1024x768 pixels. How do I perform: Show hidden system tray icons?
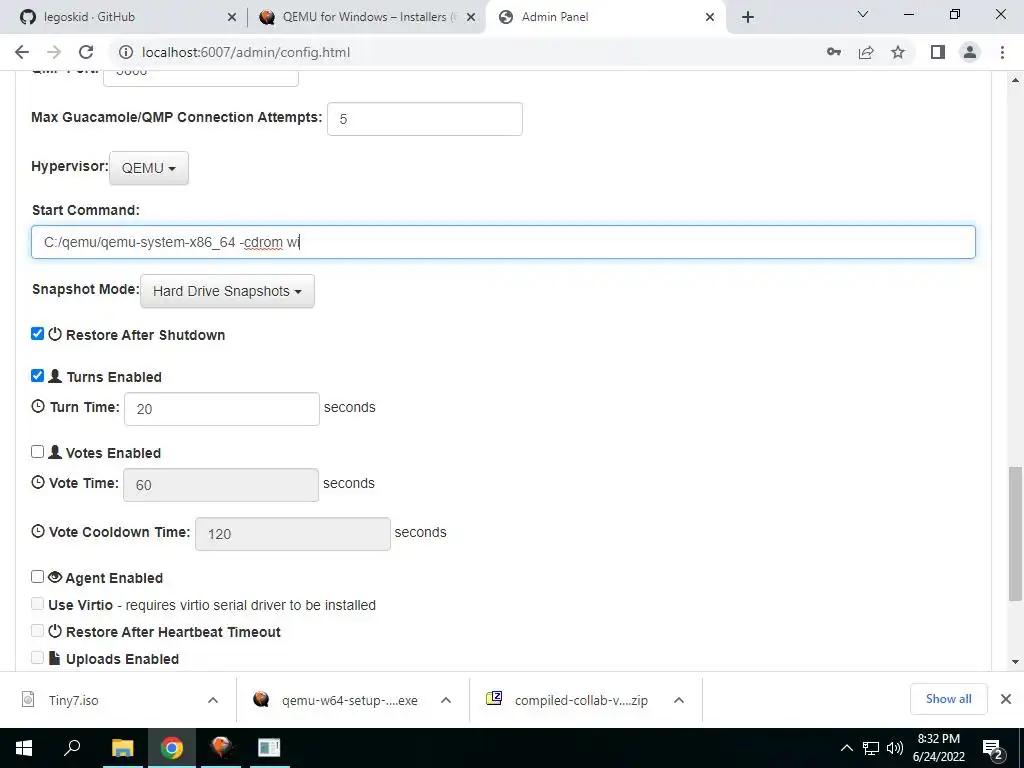coord(846,748)
